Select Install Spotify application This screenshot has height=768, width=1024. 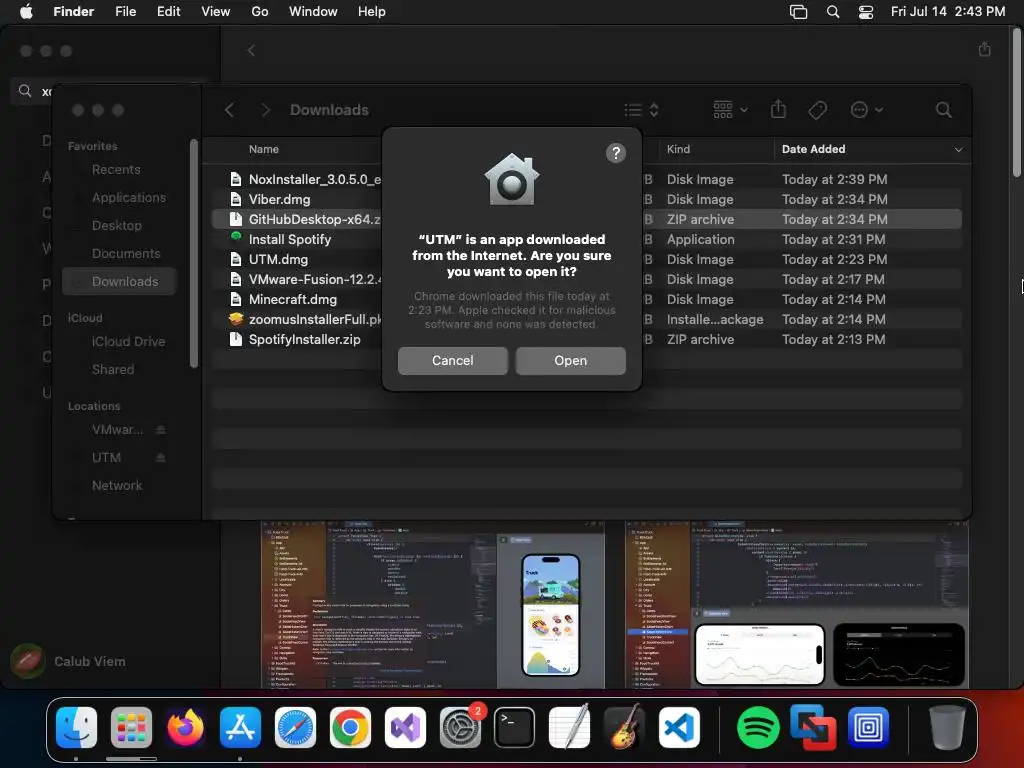pos(586,240)
